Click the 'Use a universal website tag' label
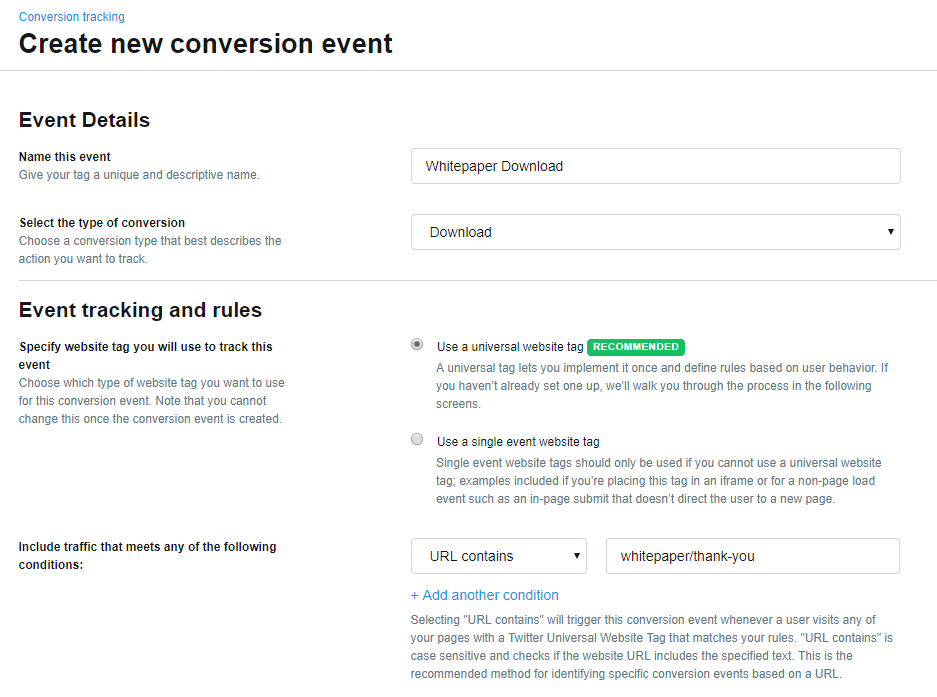937x697 pixels. tap(510, 347)
